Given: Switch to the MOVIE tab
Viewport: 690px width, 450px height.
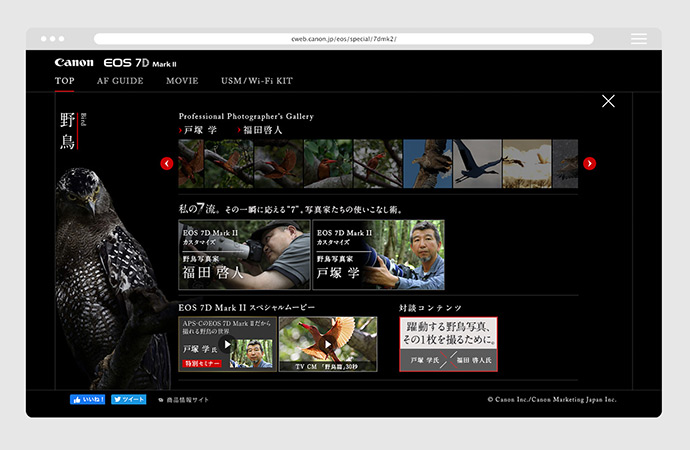Looking at the screenshot, I should (x=182, y=81).
